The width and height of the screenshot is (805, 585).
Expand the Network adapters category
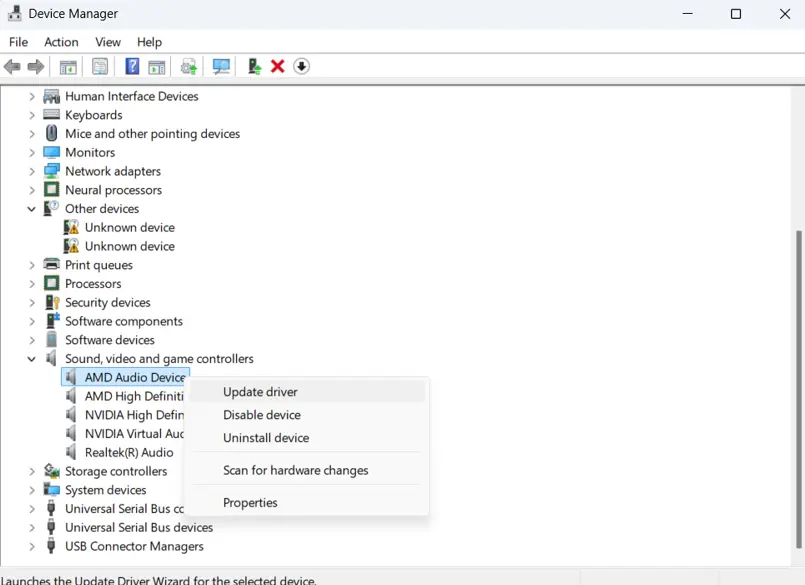click(32, 171)
